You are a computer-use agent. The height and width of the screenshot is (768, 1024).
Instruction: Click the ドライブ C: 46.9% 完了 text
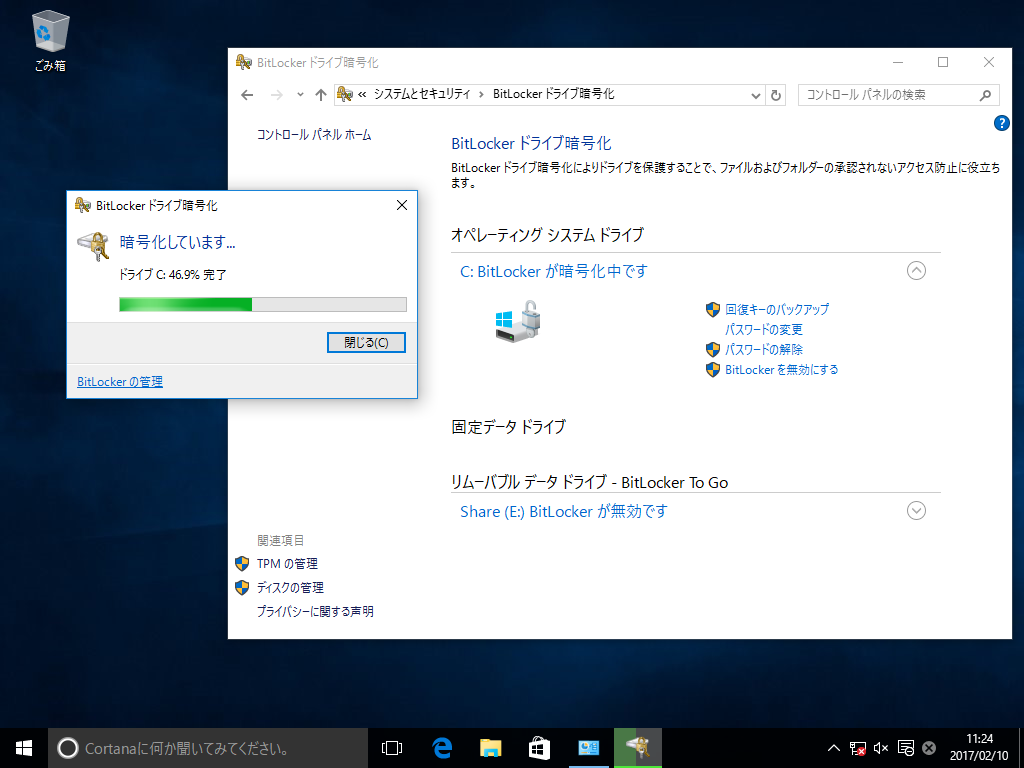click(172, 275)
